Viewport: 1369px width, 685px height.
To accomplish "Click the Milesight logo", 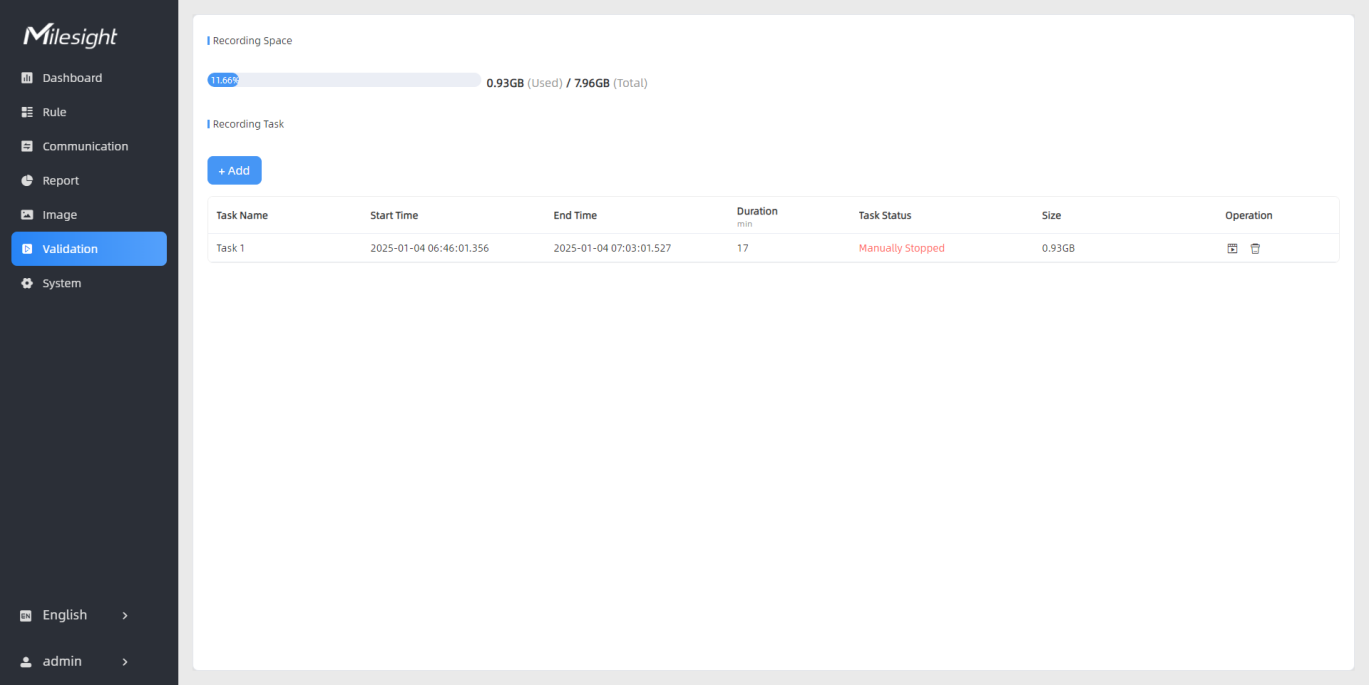I will (70, 36).
